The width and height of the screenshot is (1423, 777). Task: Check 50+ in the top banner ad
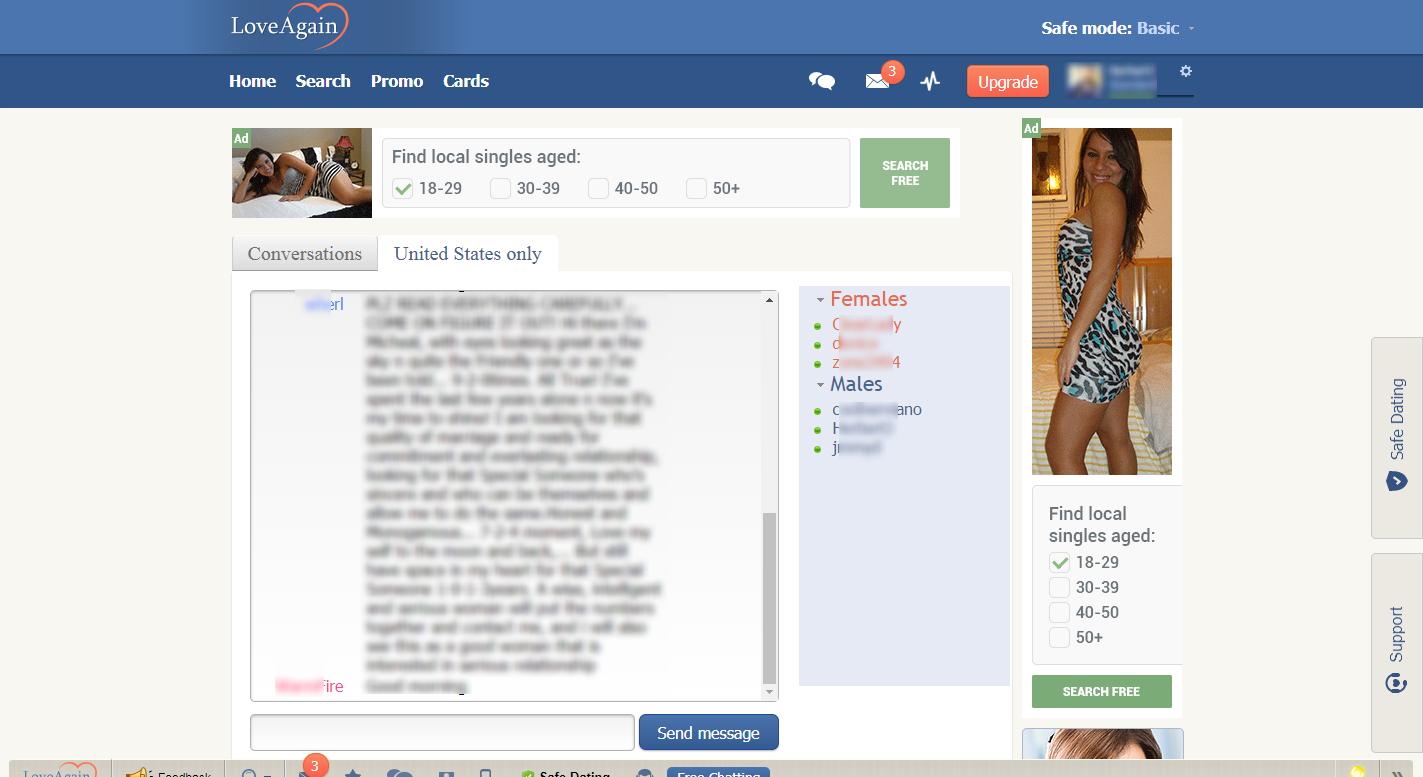point(696,188)
